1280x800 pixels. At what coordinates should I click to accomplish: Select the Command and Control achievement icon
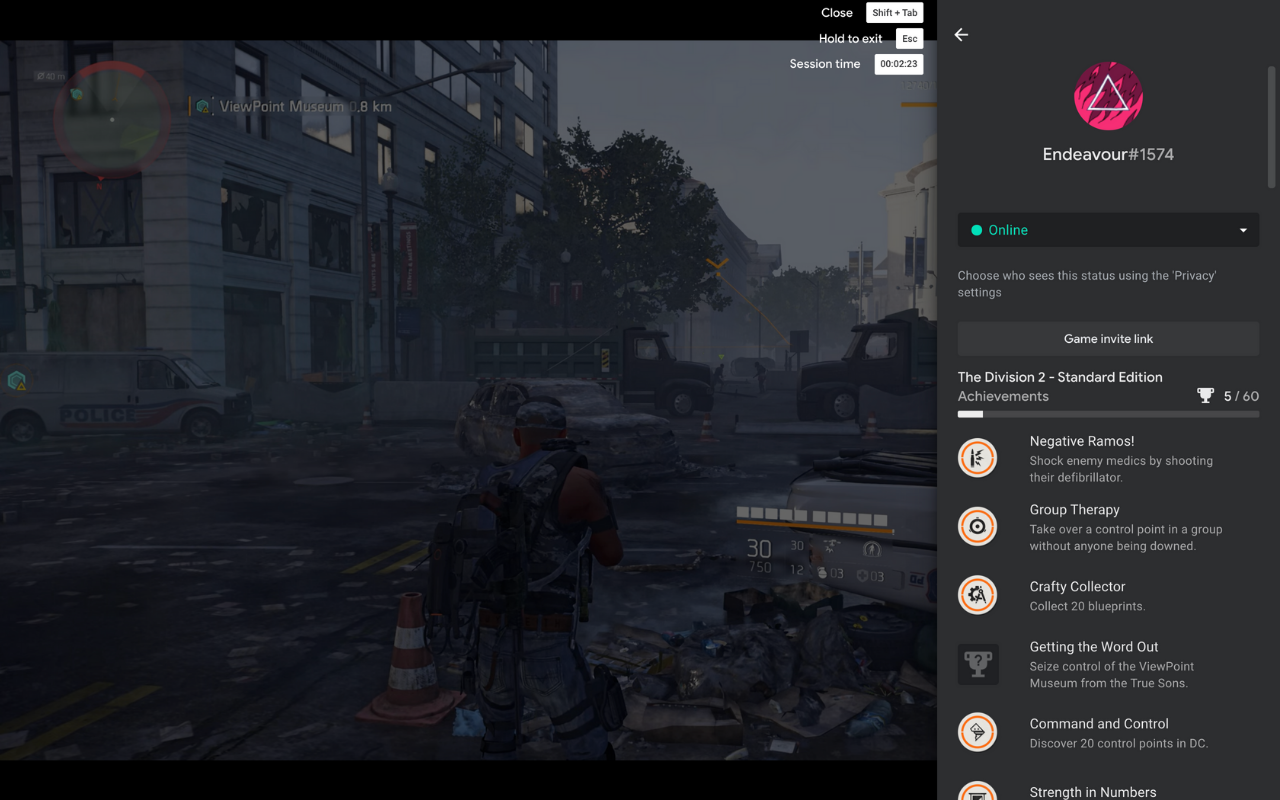click(x=978, y=732)
